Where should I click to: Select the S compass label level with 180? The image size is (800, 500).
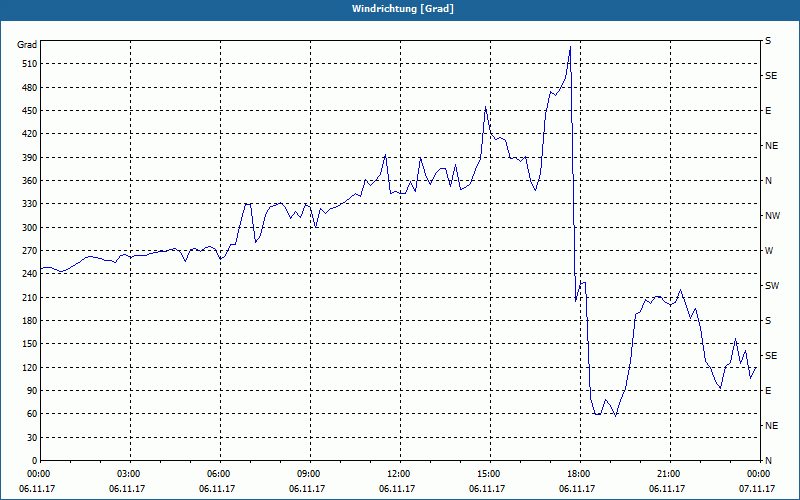[768, 321]
